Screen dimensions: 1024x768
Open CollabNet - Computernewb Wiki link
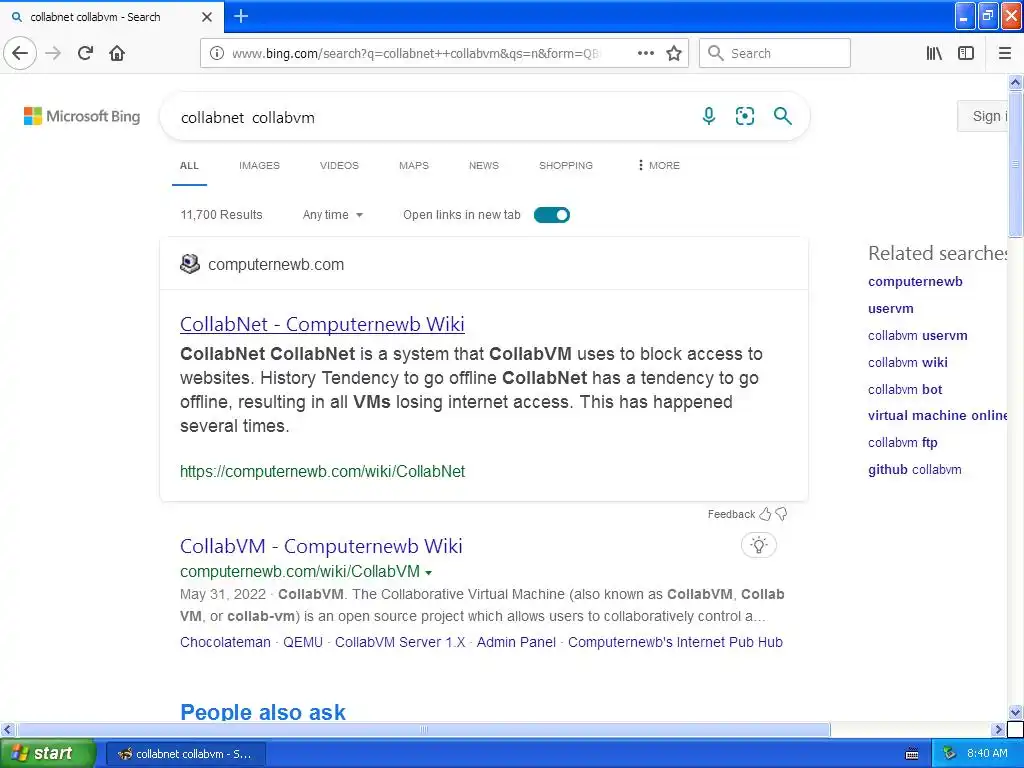coord(322,324)
